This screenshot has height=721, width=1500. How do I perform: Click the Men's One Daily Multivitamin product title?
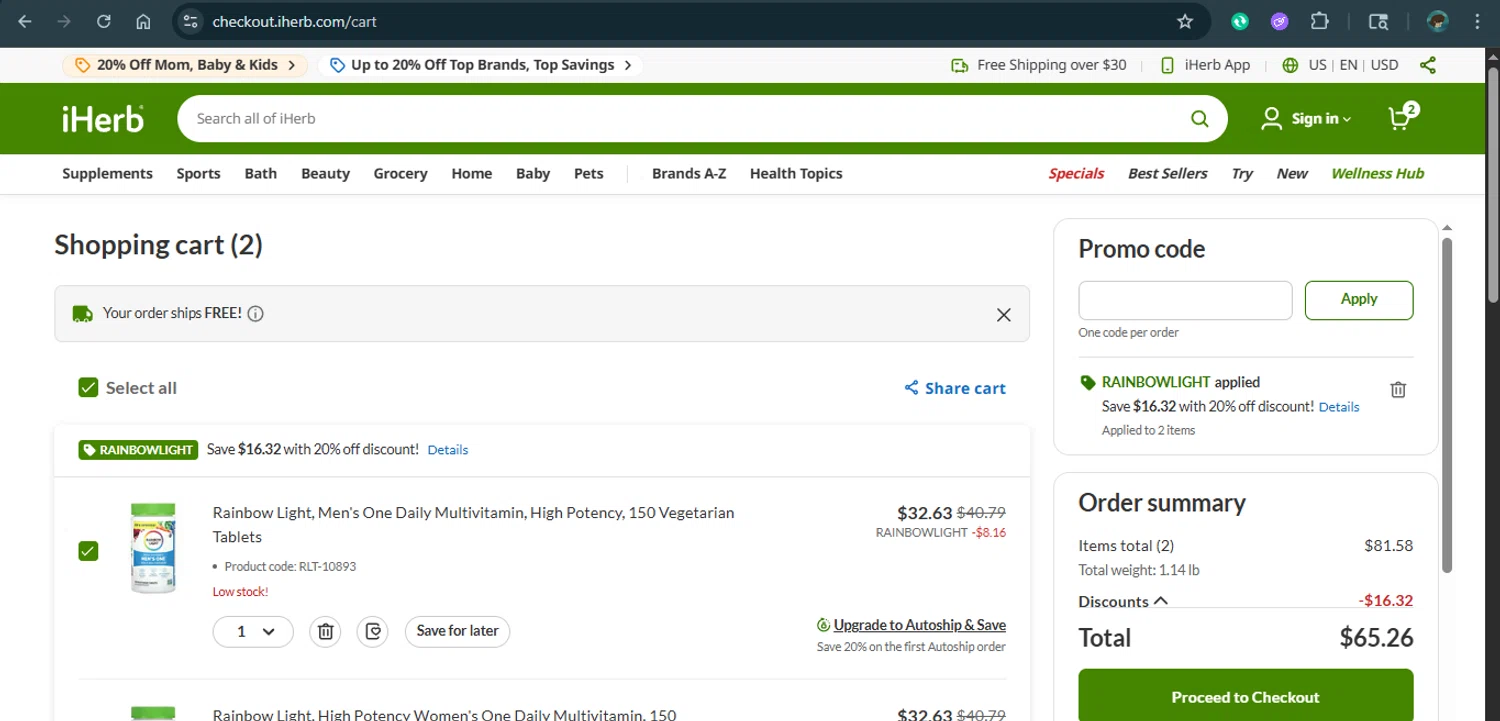pyautogui.click(x=474, y=525)
